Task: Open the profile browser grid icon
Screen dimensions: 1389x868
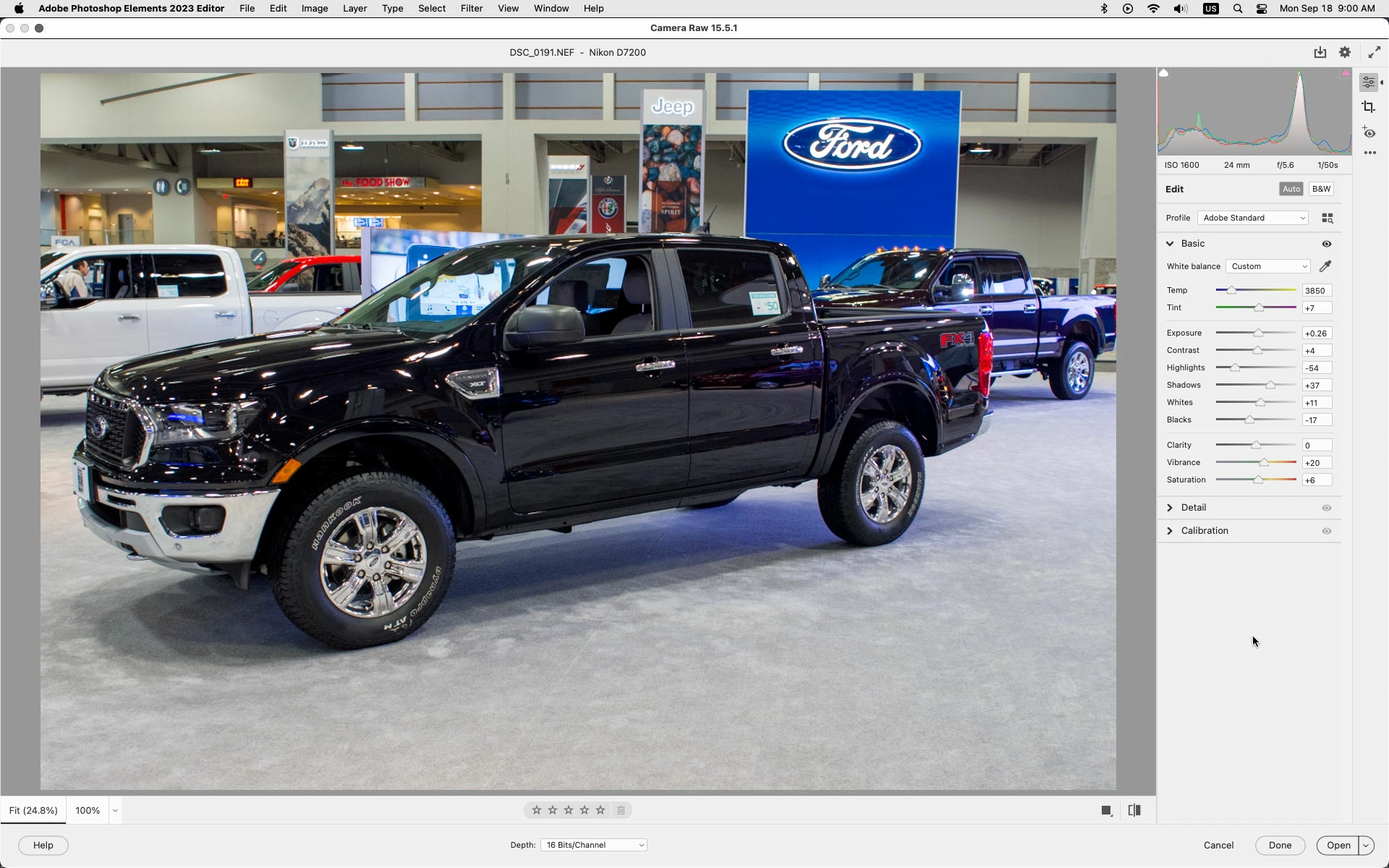Action: coord(1328,218)
